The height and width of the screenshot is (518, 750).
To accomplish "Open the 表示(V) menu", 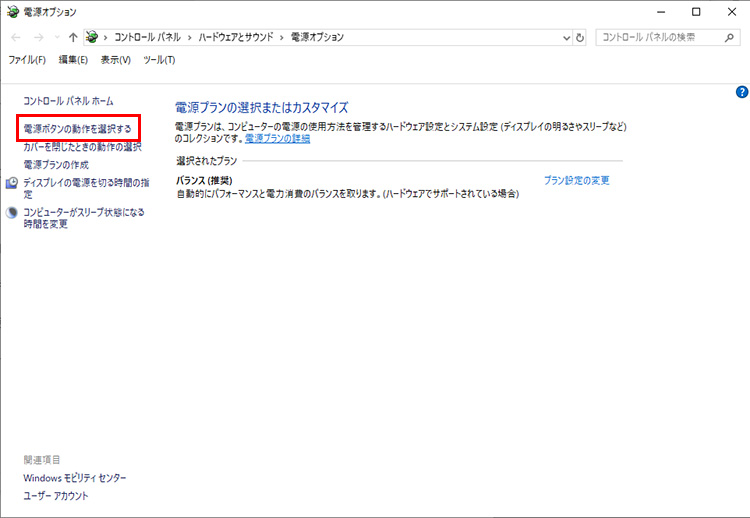I will coord(115,60).
